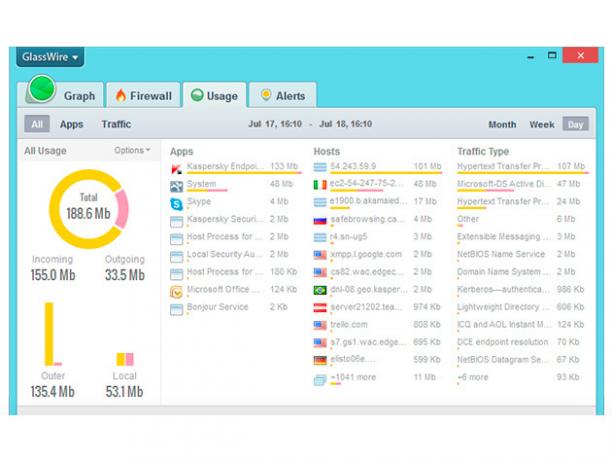The image size is (612, 460).
Task: Click the flame icon on Firewall tab
Action: pos(121,95)
